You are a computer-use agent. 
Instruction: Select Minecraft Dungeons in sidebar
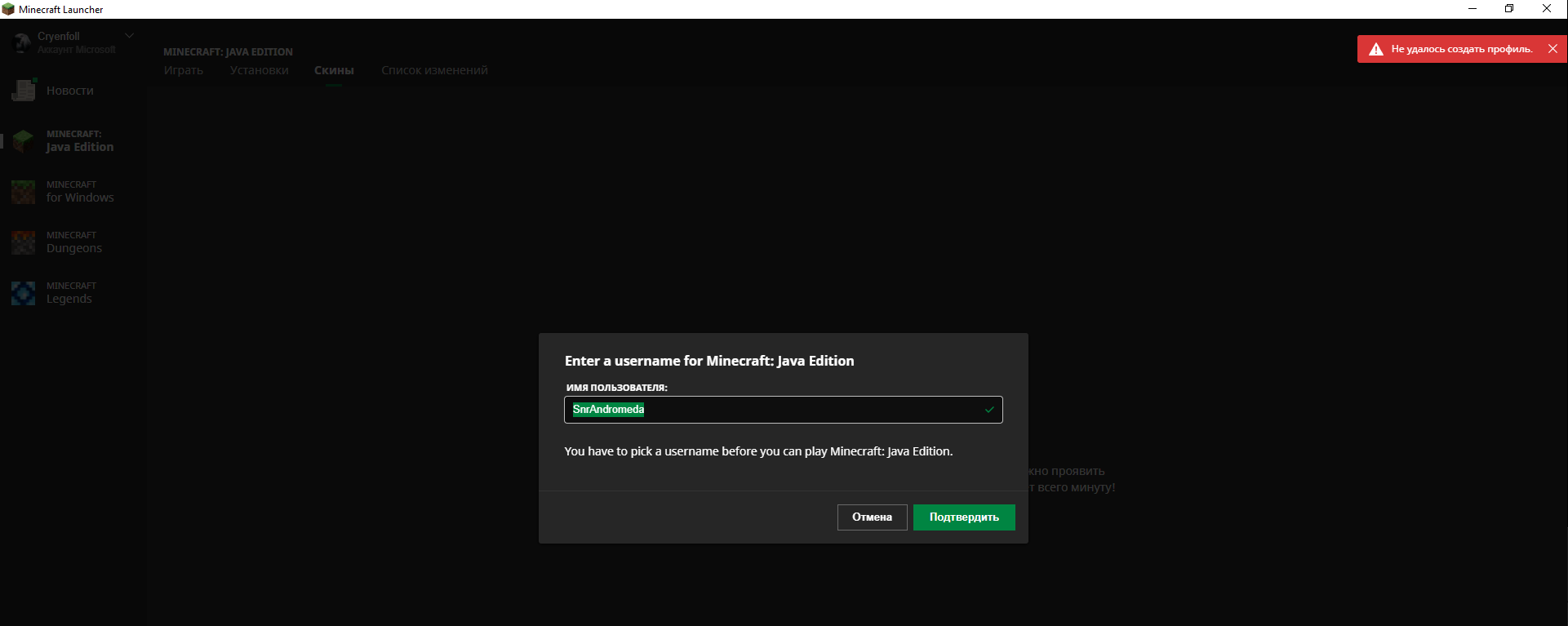pos(73,242)
